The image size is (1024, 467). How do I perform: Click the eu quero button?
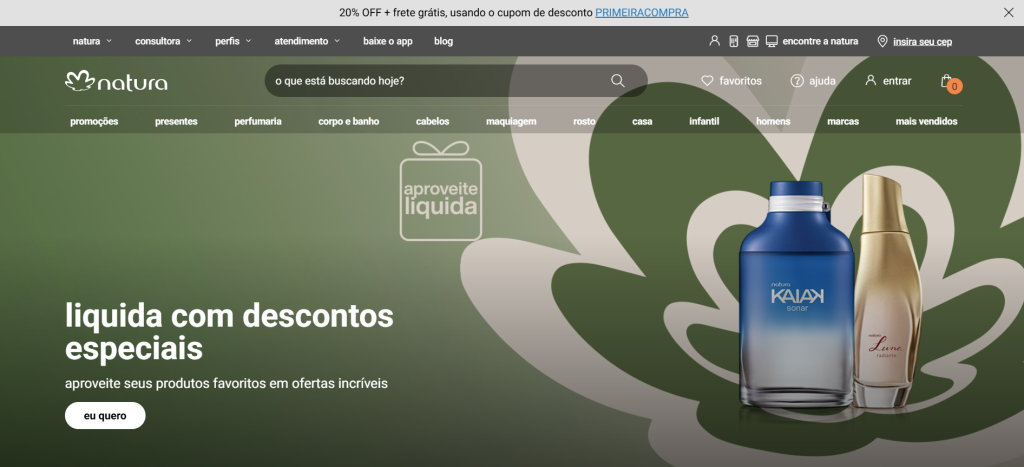click(105, 415)
